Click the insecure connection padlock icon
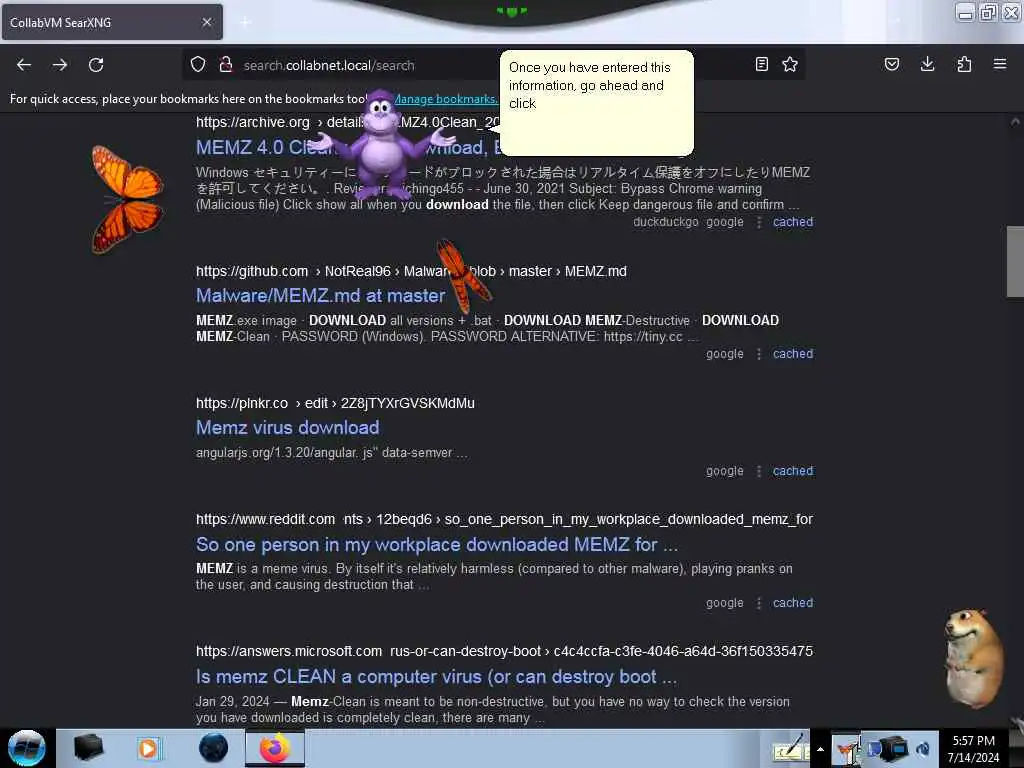Screen dimensions: 1024x768 [x=226, y=64]
